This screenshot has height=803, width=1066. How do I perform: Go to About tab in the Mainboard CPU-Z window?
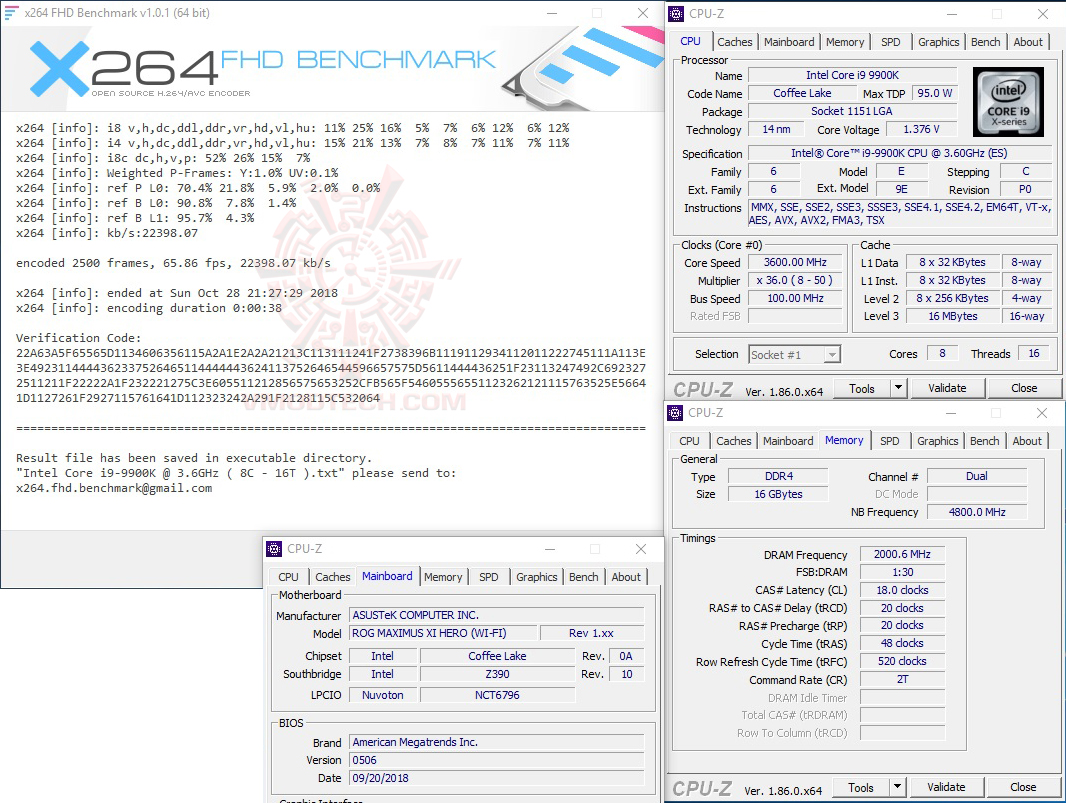point(626,577)
